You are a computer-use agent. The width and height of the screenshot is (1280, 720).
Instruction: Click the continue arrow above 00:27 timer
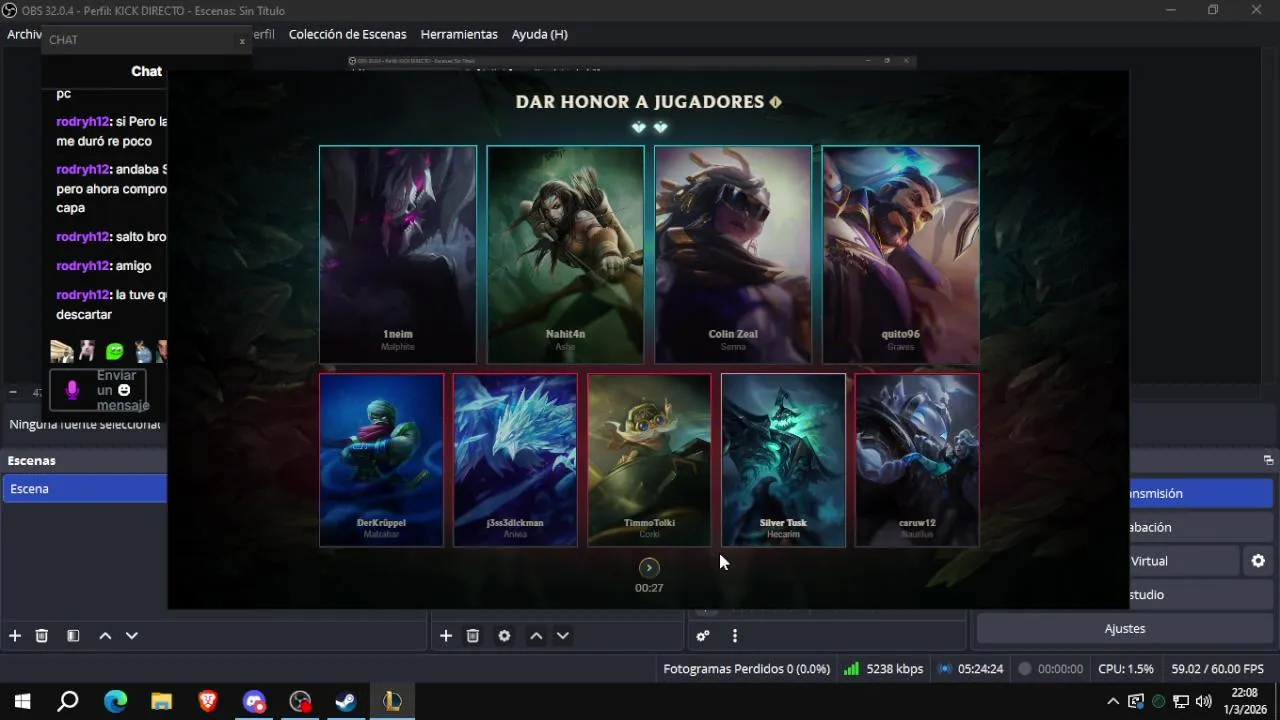[649, 568]
